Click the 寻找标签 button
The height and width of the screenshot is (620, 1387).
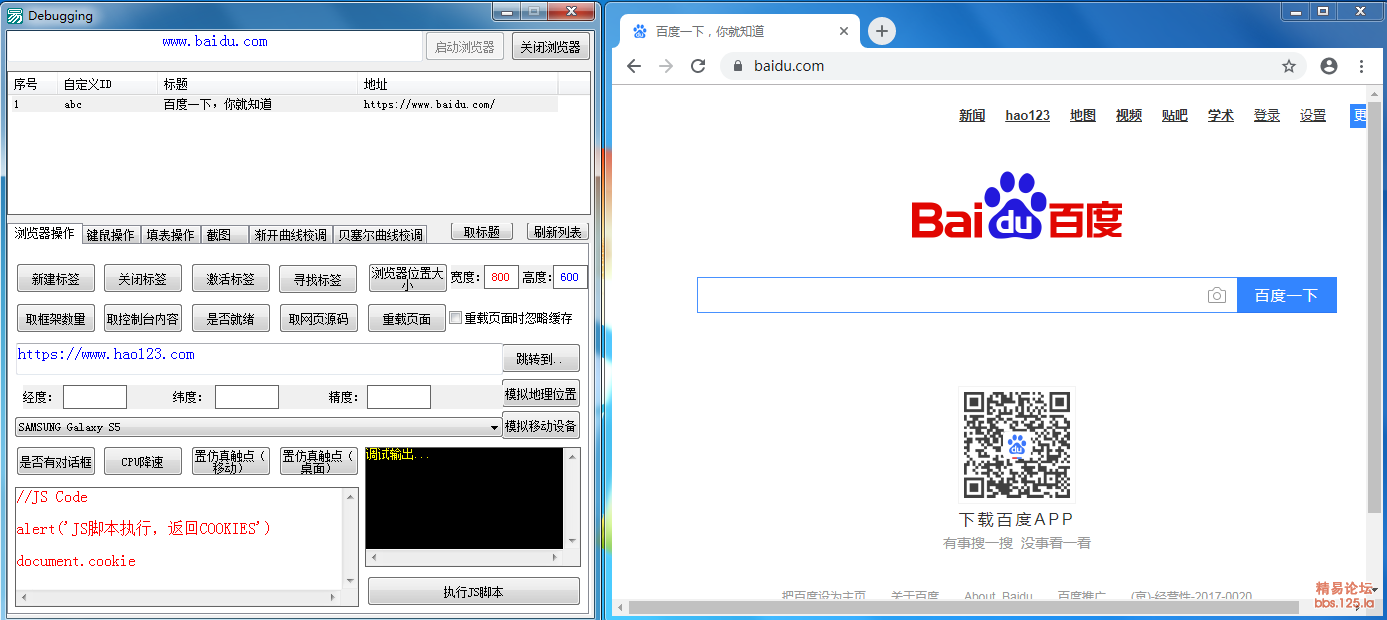pos(318,279)
